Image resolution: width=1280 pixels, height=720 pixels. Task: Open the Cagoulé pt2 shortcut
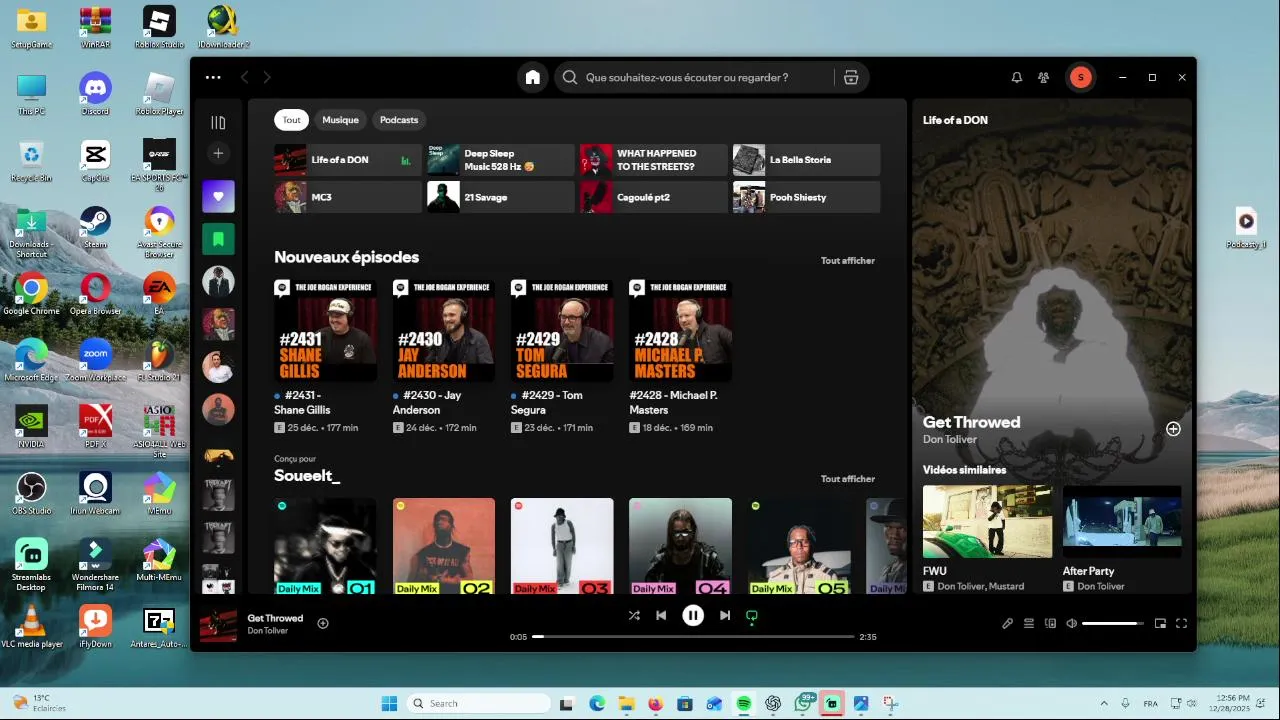point(654,197)
